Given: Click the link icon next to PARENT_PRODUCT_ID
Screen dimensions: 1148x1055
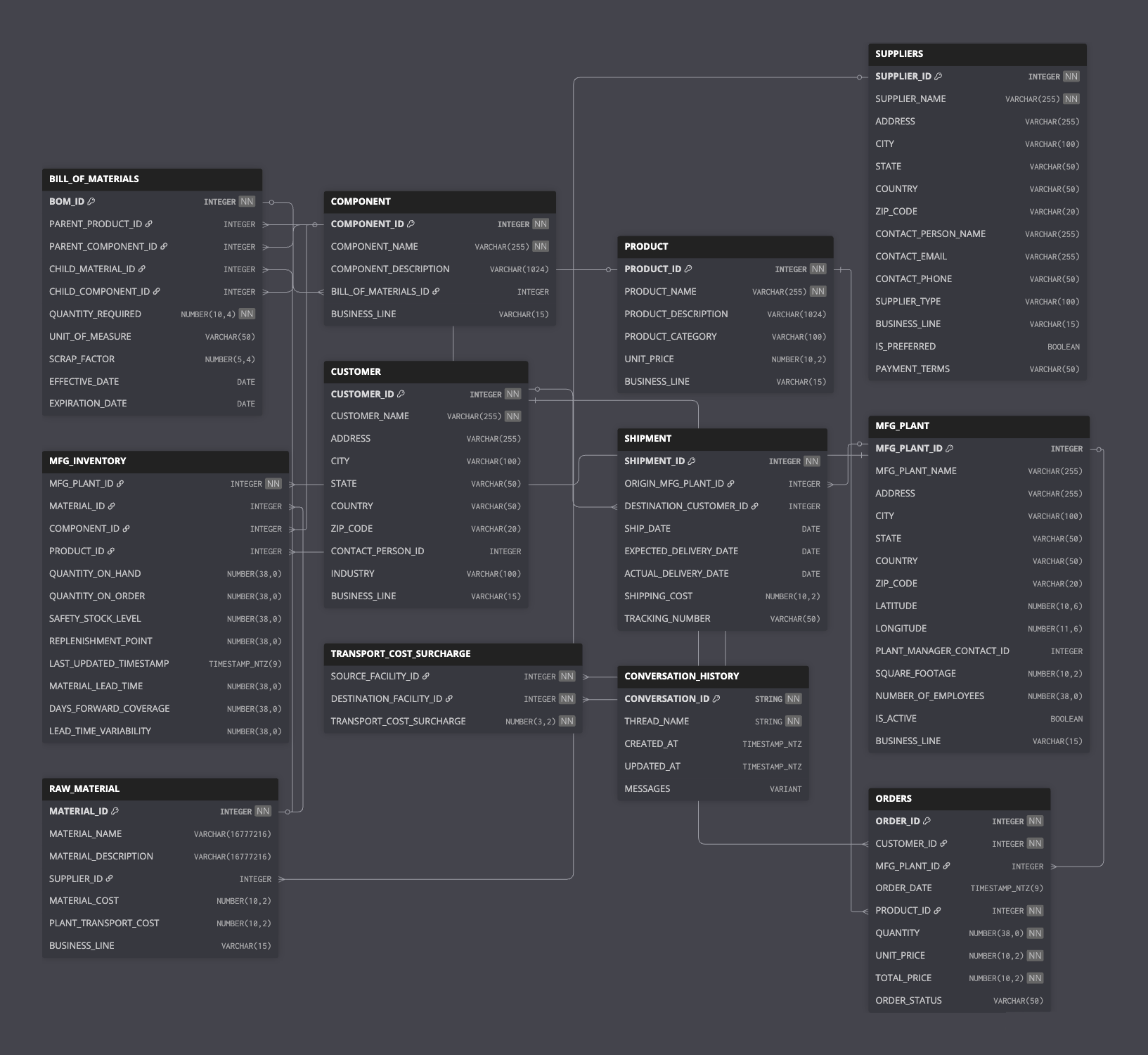Looking at the screenshot, I should pos(149,224).
